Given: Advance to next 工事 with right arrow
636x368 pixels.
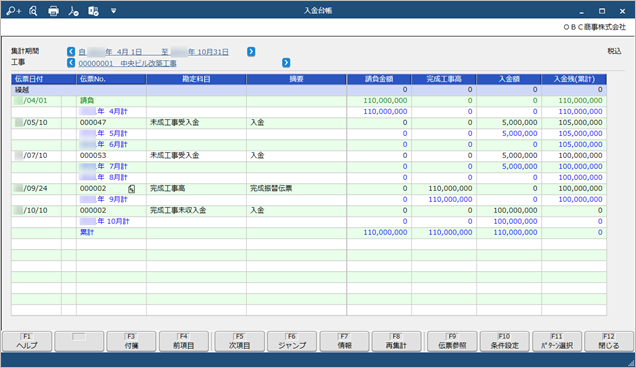Looking at the screenshot, I should (x=286, y=62).
